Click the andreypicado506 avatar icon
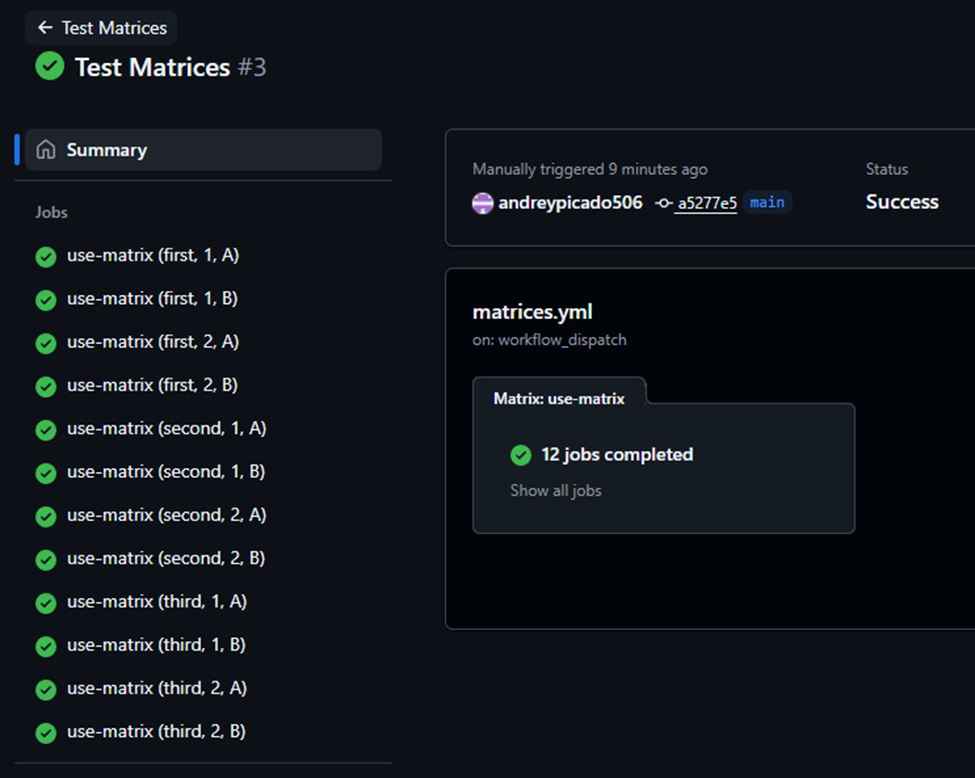Image resolution: width=975 pixels, height=778 pixels. tap(483, 203)
